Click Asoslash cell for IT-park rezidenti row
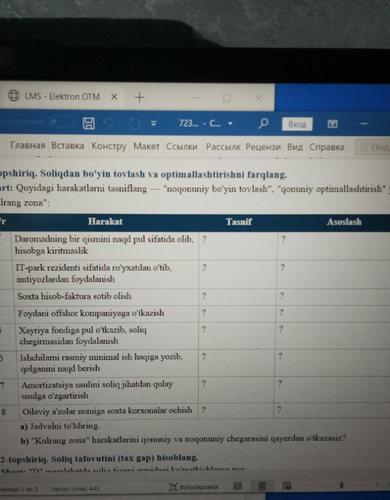 333,274
